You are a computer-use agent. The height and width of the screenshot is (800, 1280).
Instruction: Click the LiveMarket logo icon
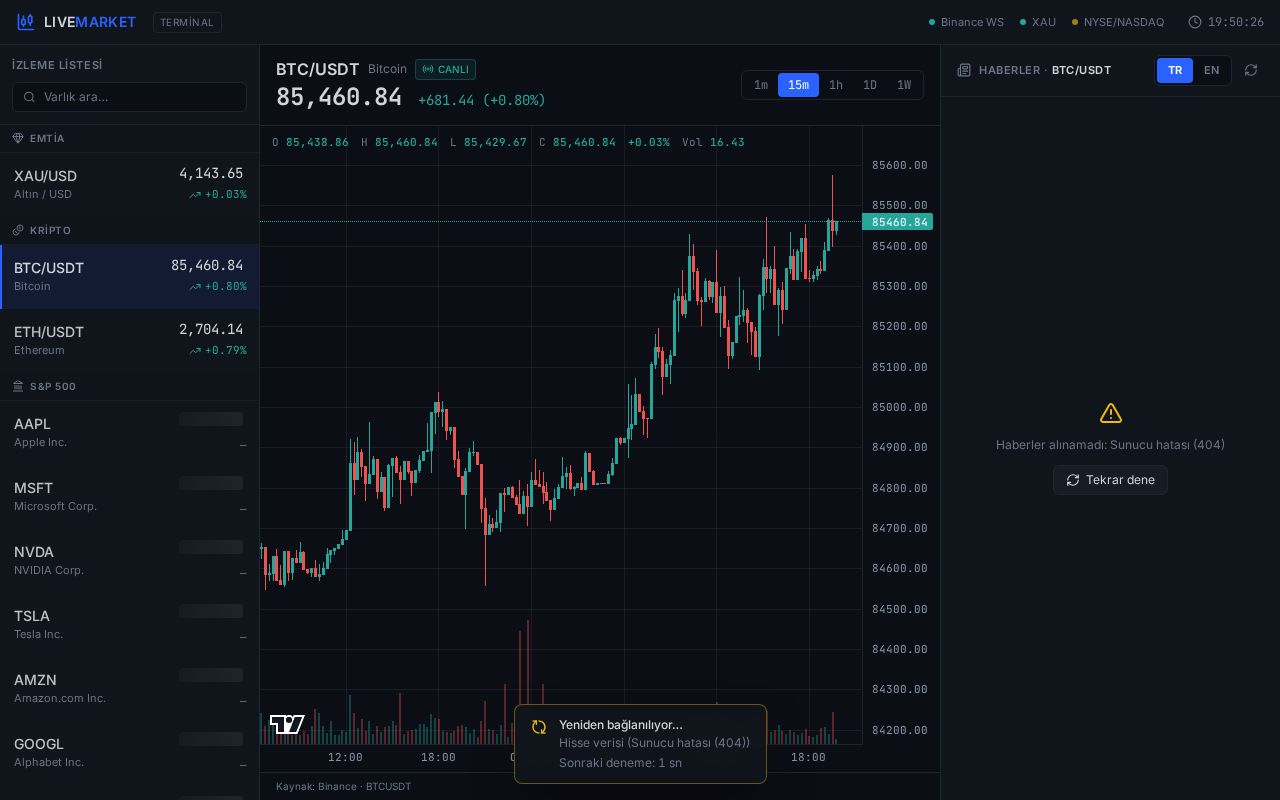(26, 22)
